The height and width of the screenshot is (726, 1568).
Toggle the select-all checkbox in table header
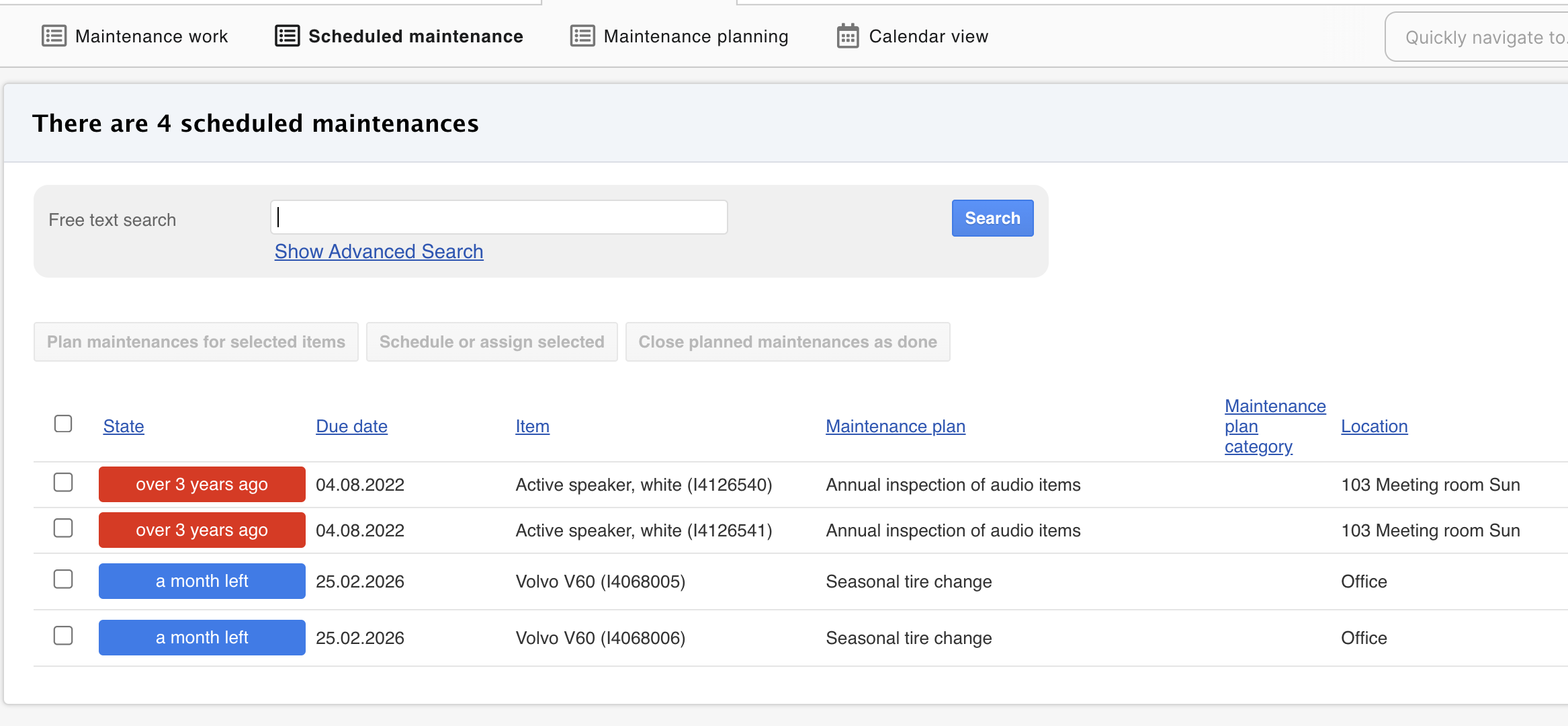[x=63, y=424]
